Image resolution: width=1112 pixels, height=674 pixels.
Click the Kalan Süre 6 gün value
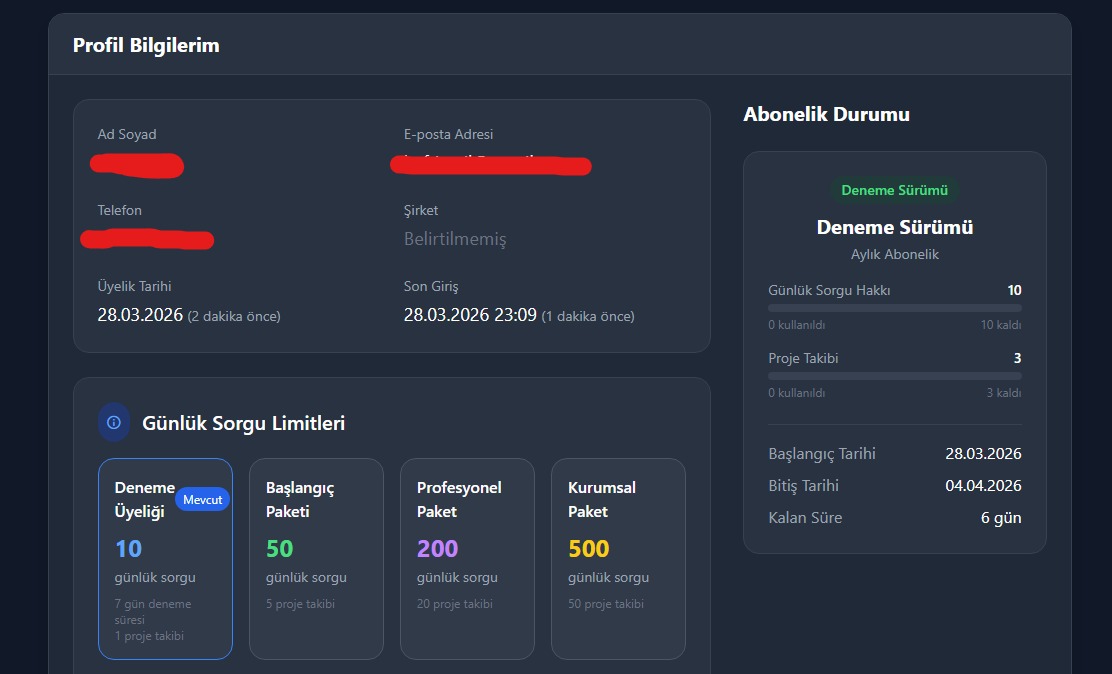pos(1001,518)
